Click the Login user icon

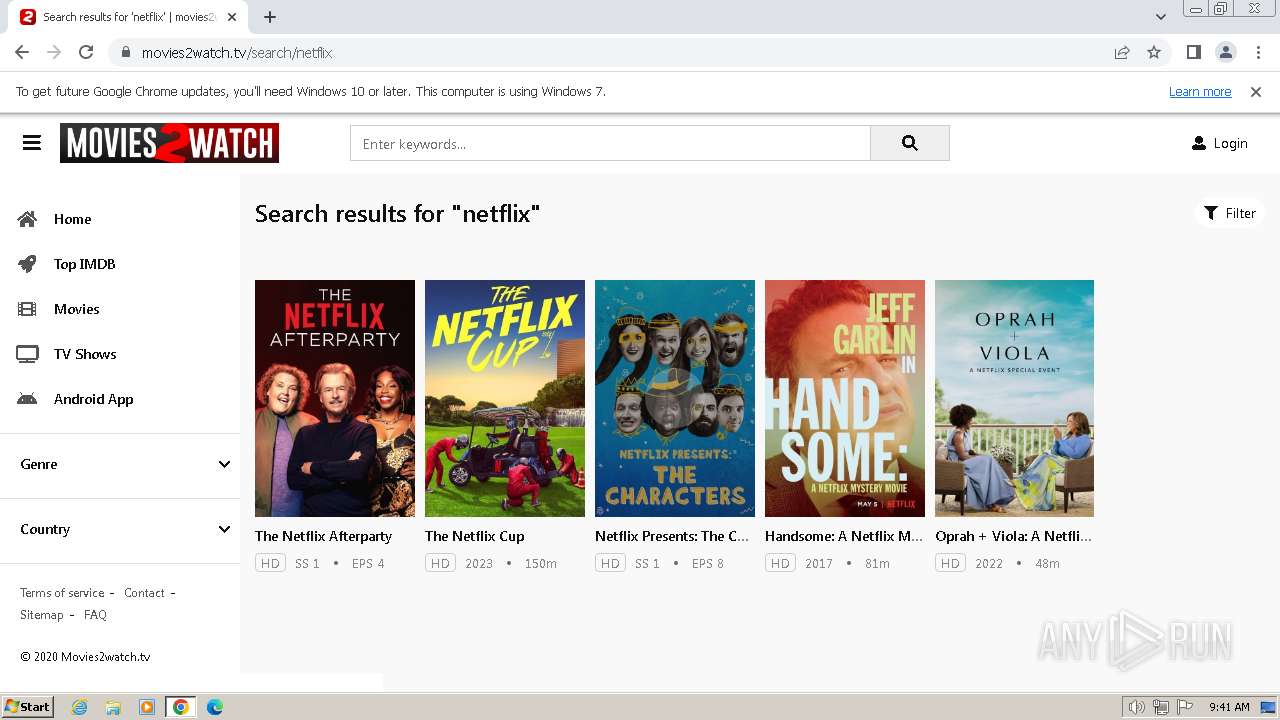(1199, 143)
